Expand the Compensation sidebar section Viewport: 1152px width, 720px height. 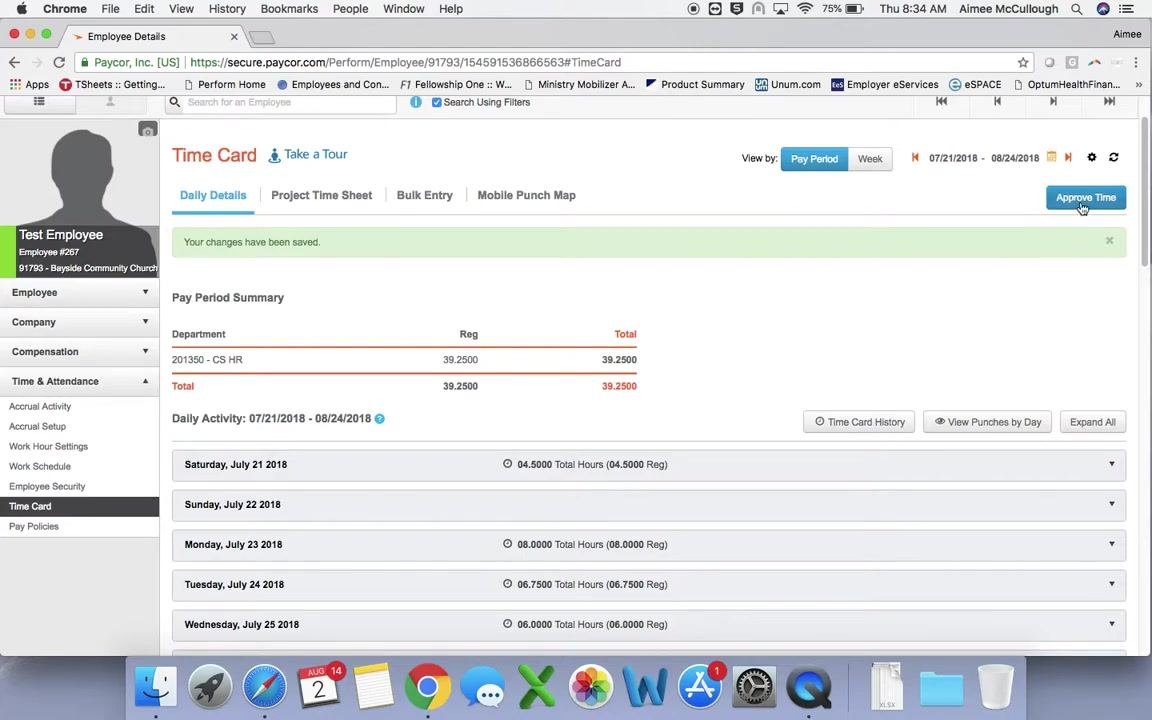[x=79, y=351]
